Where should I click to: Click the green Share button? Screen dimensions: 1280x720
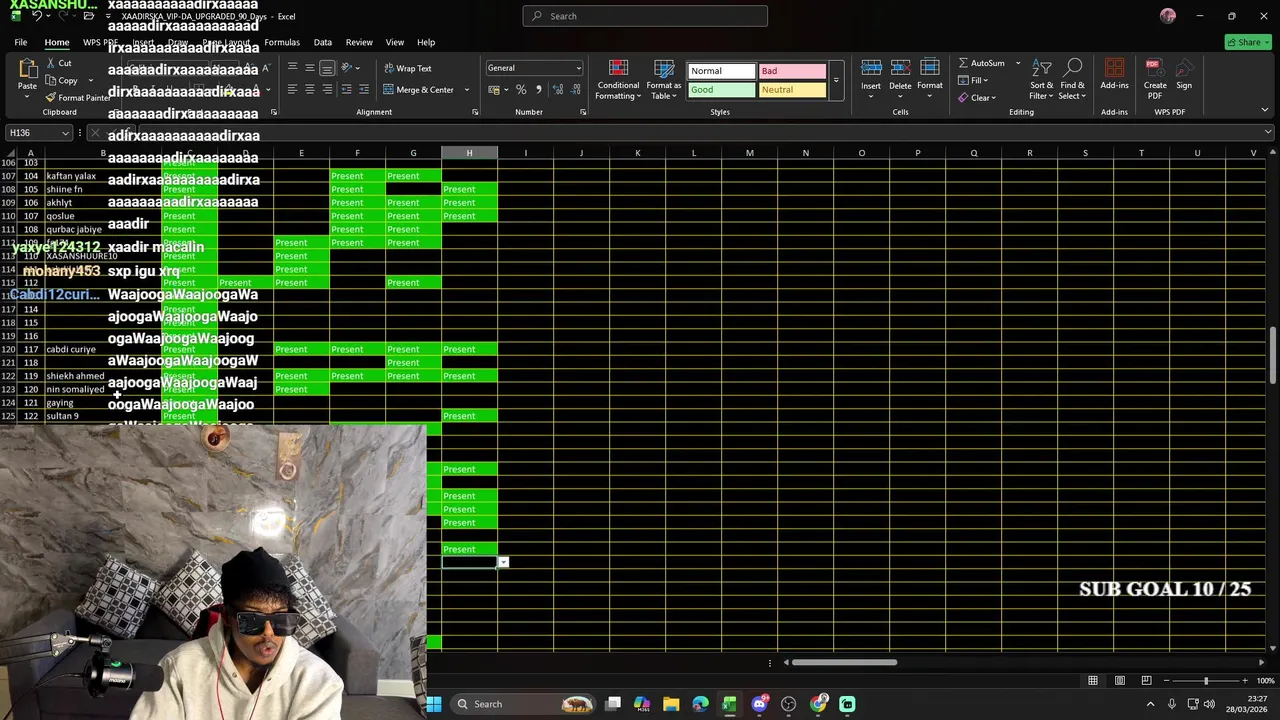tap(1248, 42)
